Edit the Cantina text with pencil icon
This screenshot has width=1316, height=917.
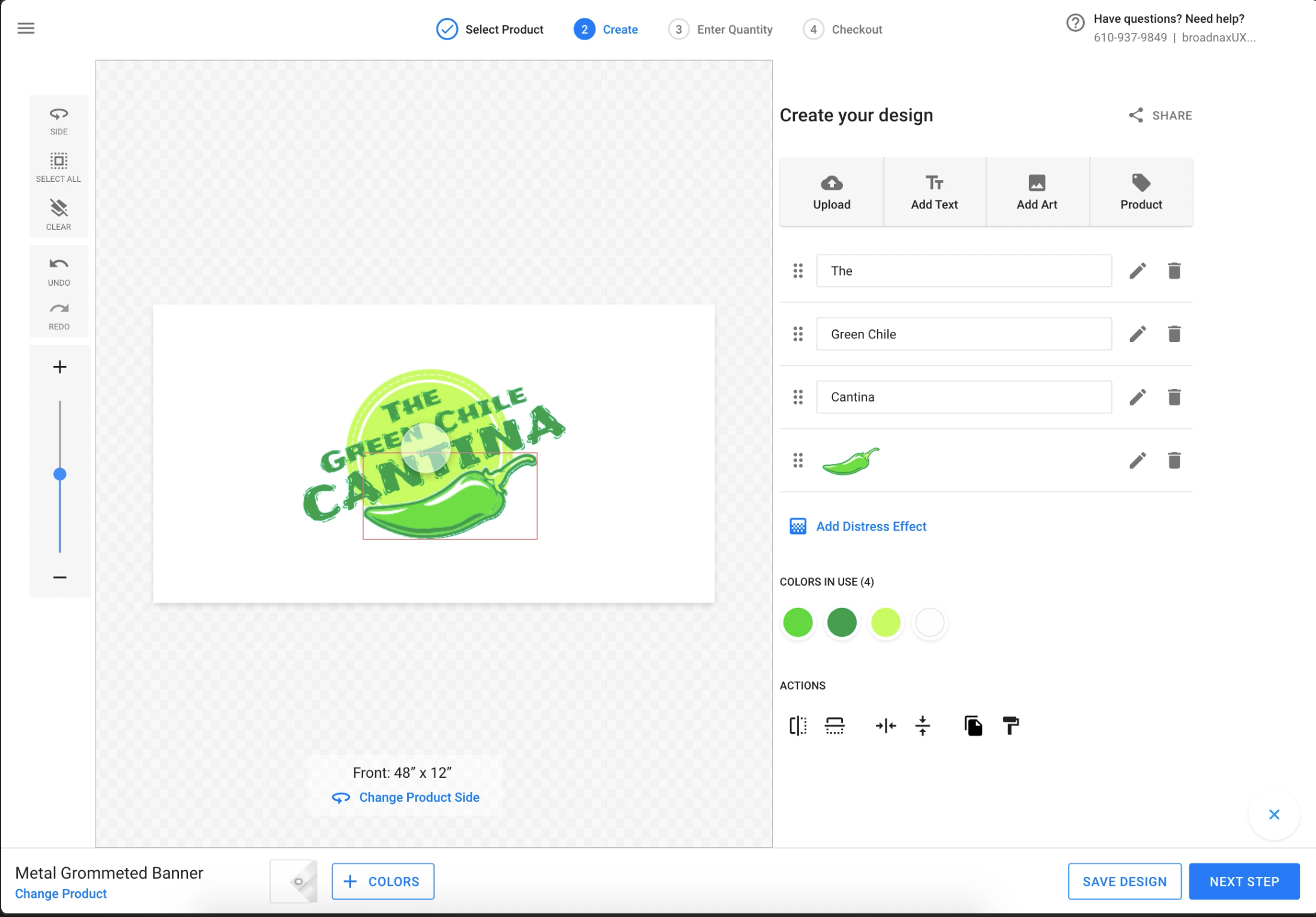pyautogui.click(x=1137, y=397)
